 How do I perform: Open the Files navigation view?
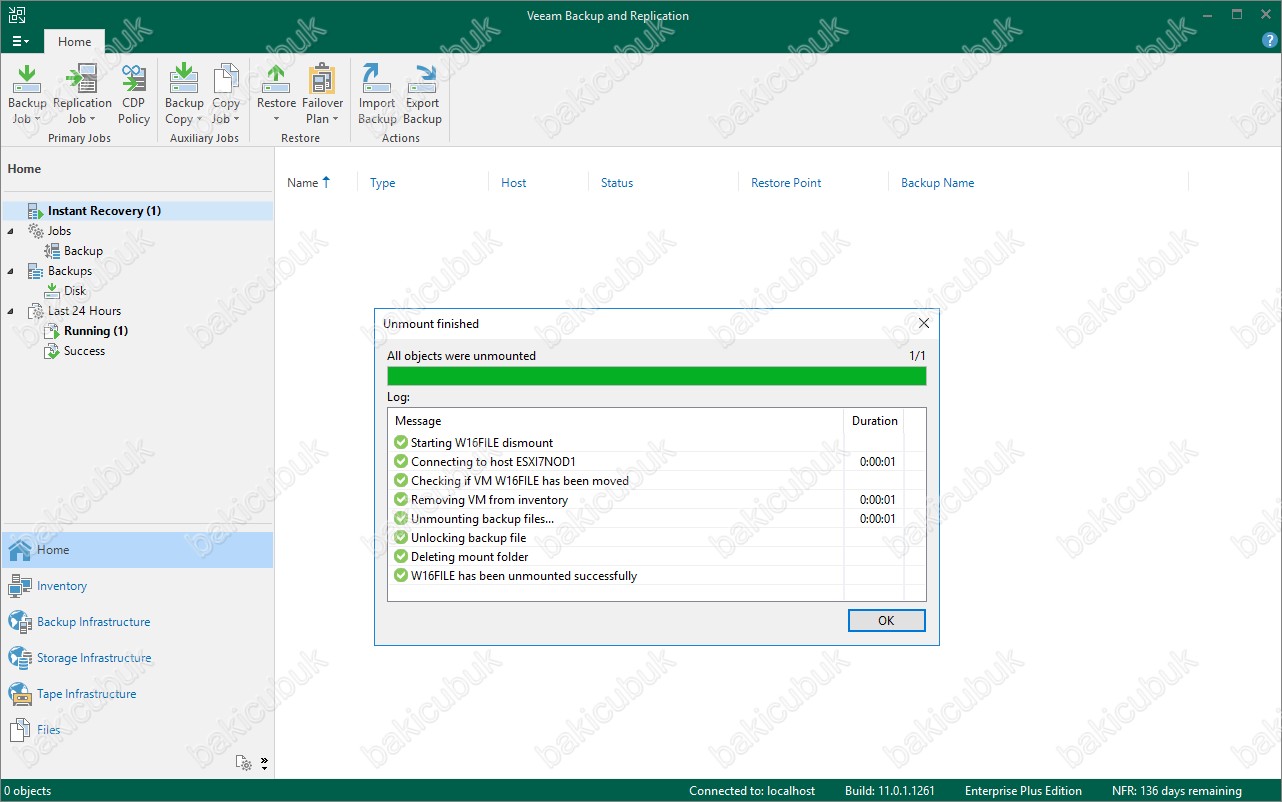pos(137,730)
